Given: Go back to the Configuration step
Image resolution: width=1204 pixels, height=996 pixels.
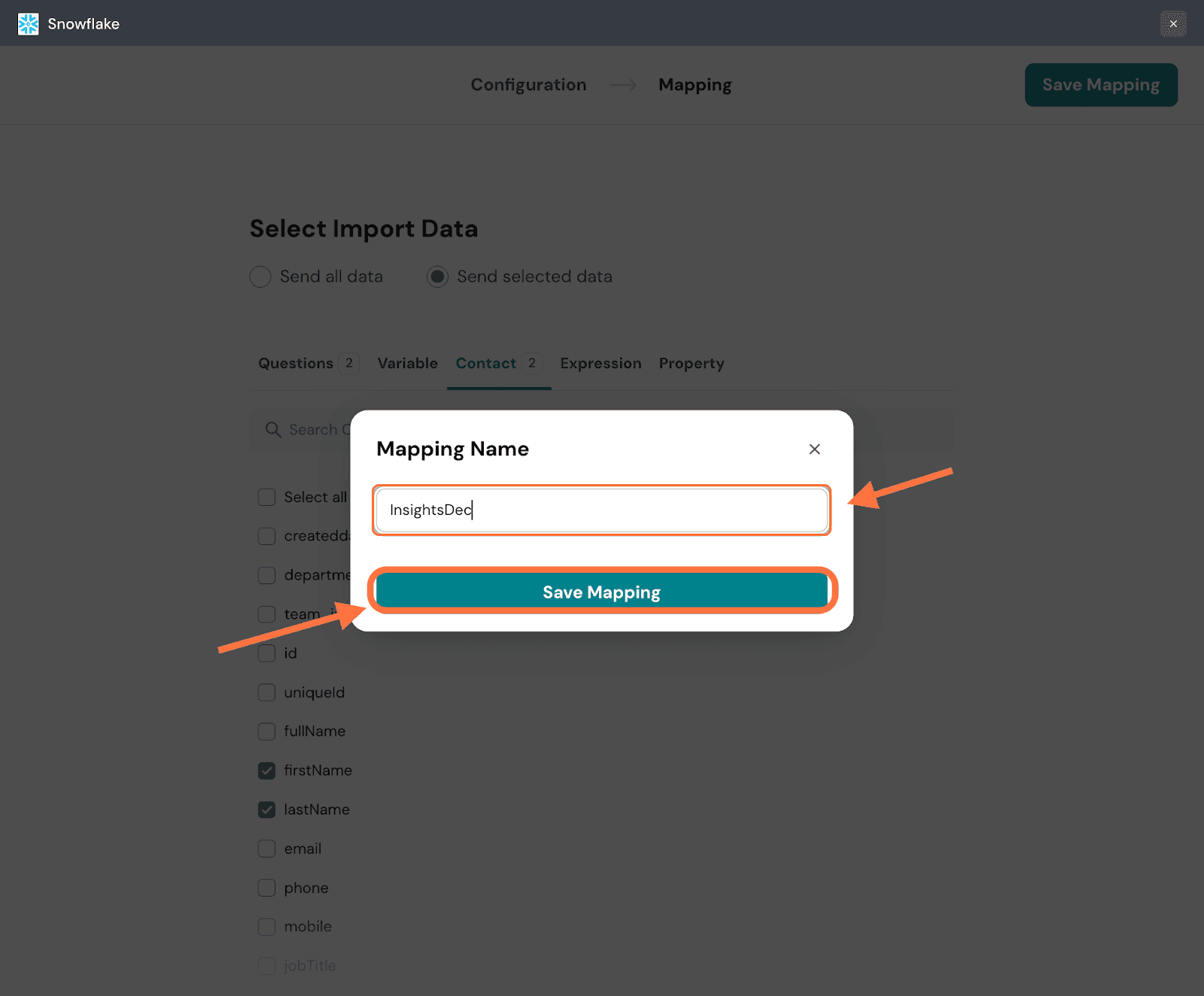Looking at the screenshot, I should [x=528, y=85].
